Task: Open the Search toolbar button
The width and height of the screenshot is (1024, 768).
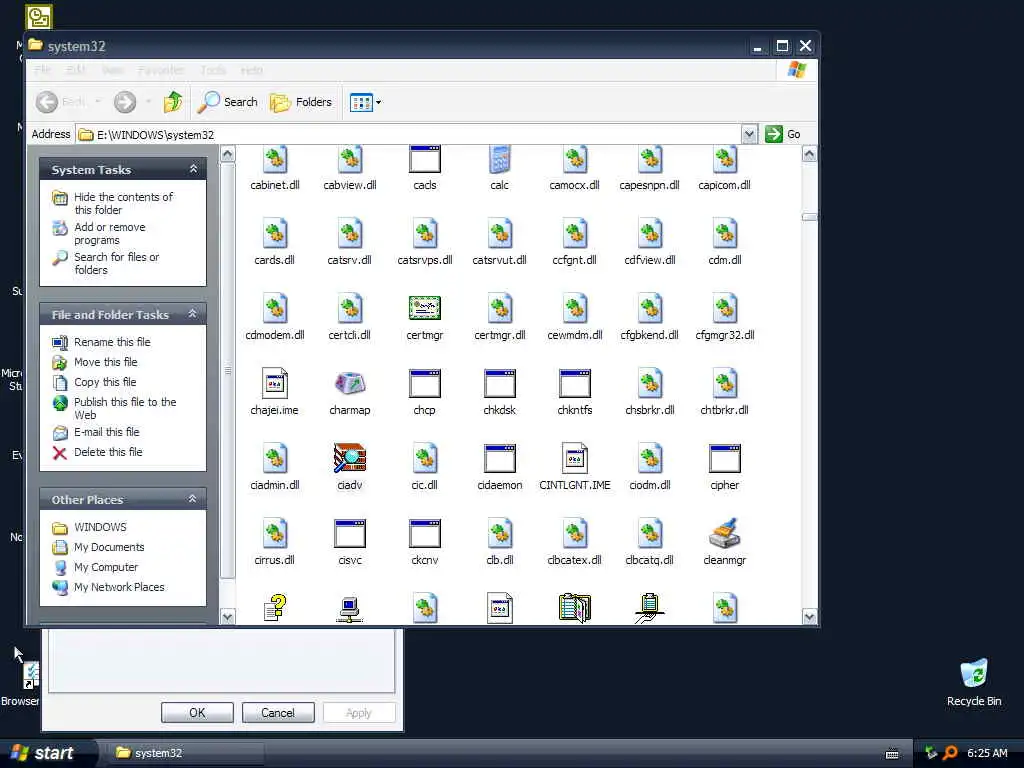Action: 228,102
